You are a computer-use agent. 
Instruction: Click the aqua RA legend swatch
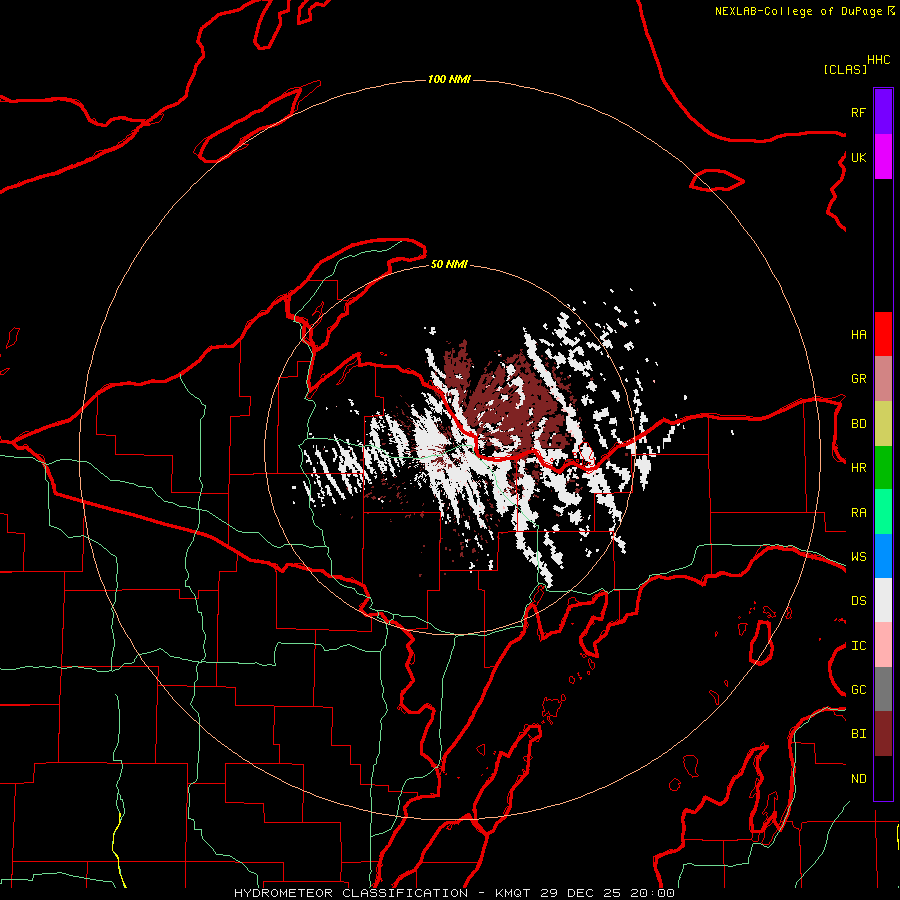point(883,512)
